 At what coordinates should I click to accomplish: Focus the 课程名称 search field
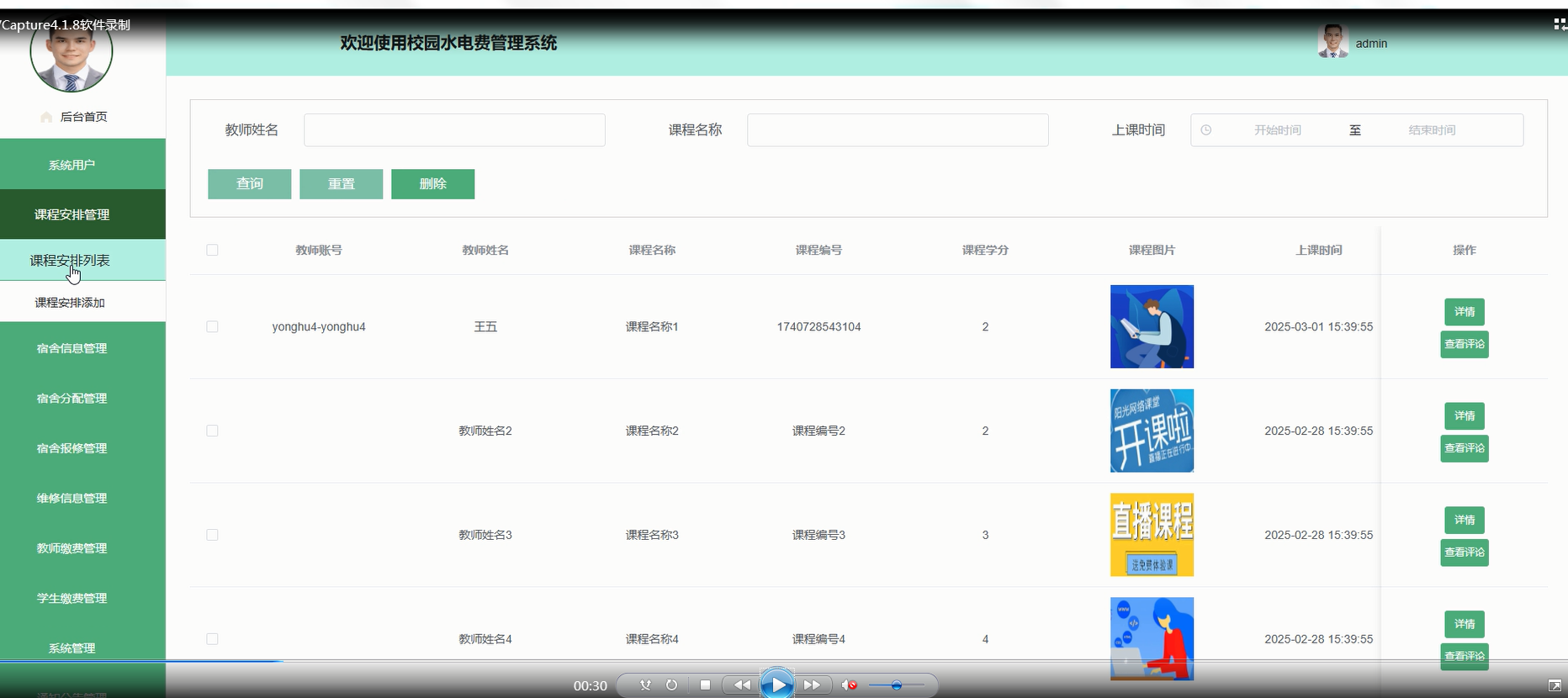click(x=898, y=130)
